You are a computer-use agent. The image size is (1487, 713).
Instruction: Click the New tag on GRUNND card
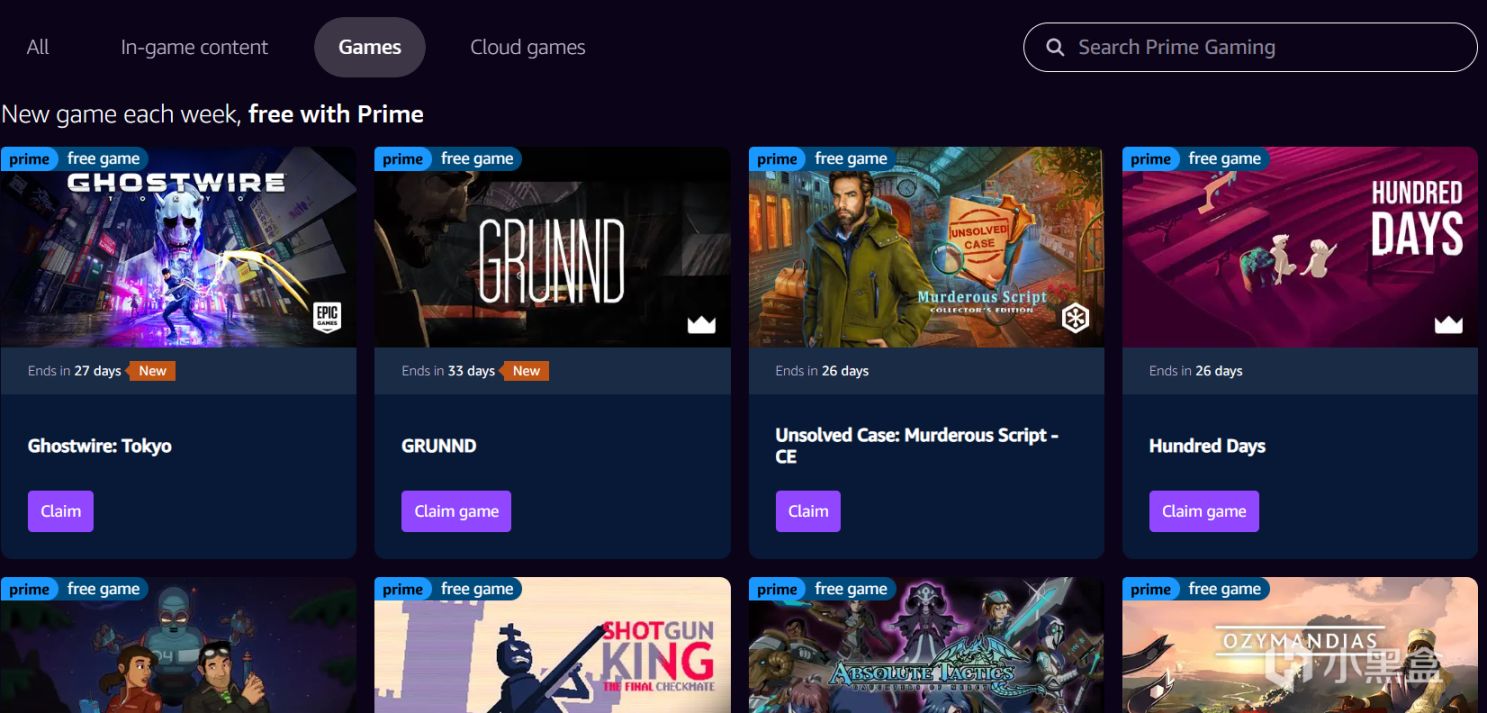click(x=526, y=371)
